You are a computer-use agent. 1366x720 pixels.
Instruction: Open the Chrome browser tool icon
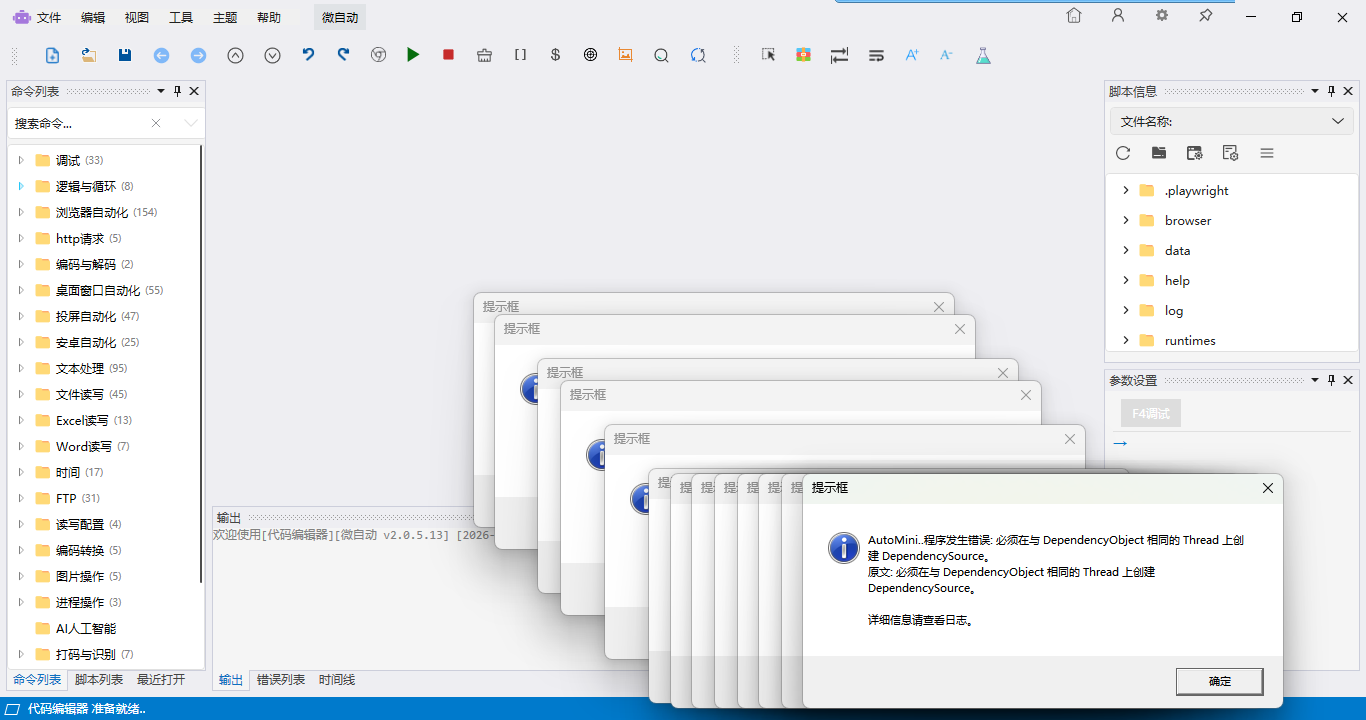point(378,55)
